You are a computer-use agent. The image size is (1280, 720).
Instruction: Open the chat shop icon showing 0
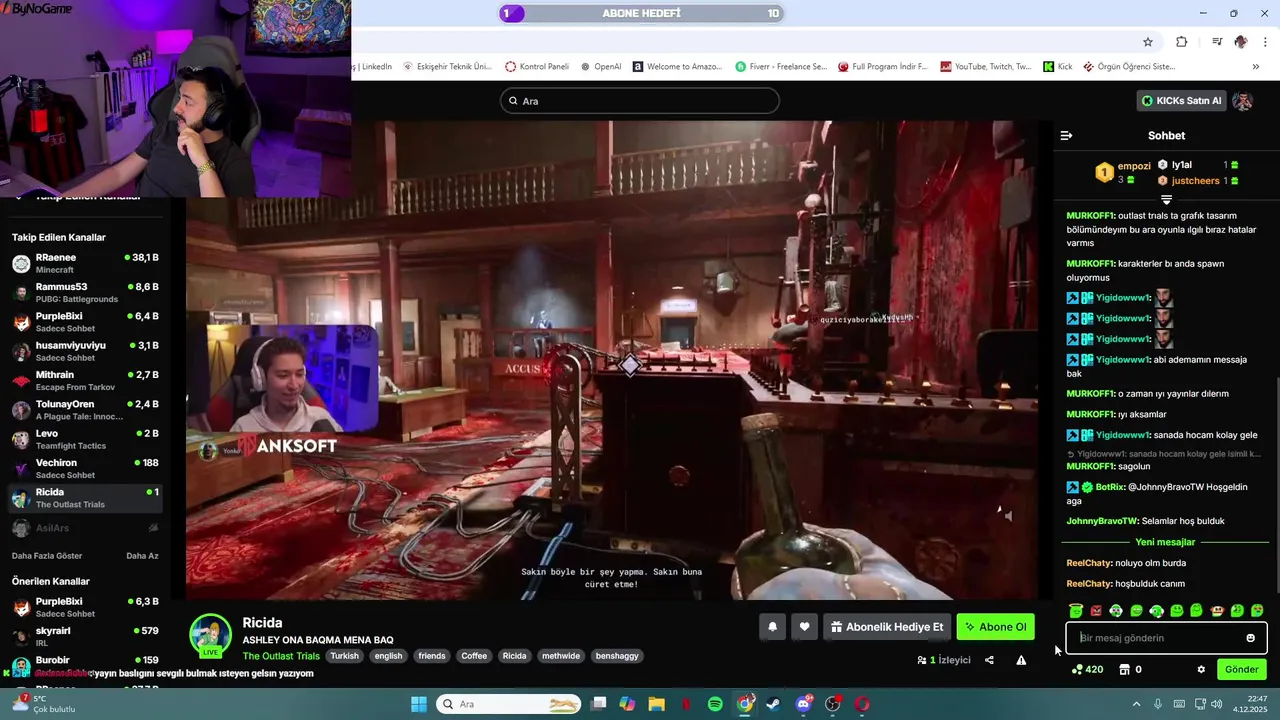click(1130, 669)
